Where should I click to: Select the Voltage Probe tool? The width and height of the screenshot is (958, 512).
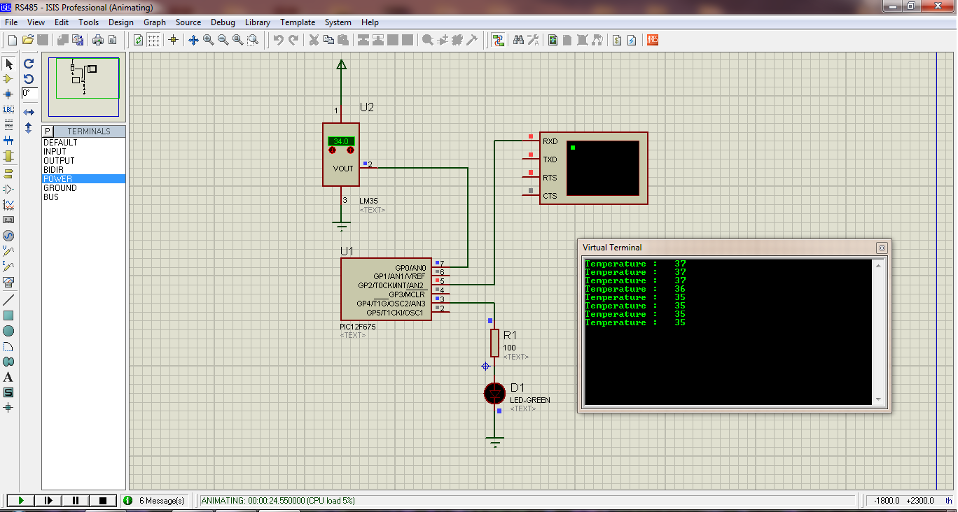(x=9, y=251)
